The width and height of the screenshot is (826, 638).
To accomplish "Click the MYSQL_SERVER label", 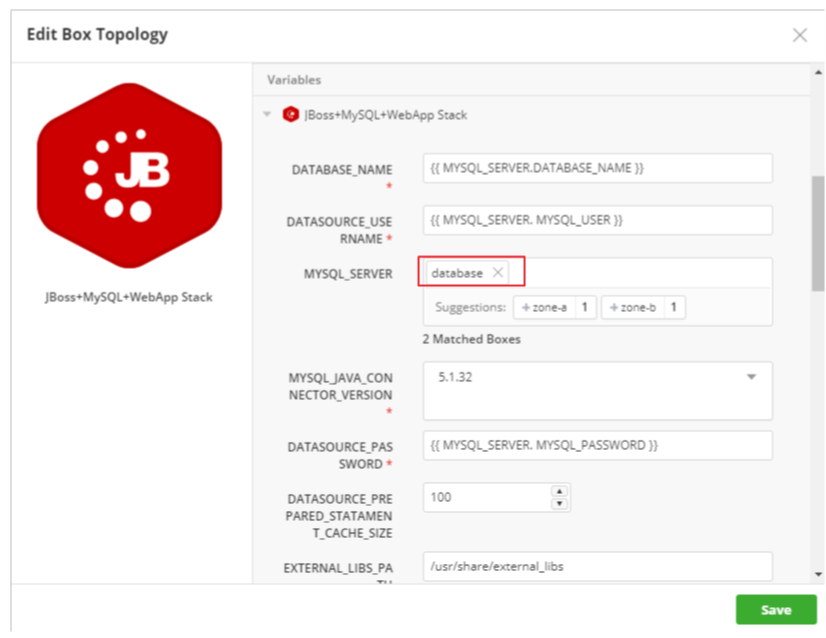I will coord(348,274).
